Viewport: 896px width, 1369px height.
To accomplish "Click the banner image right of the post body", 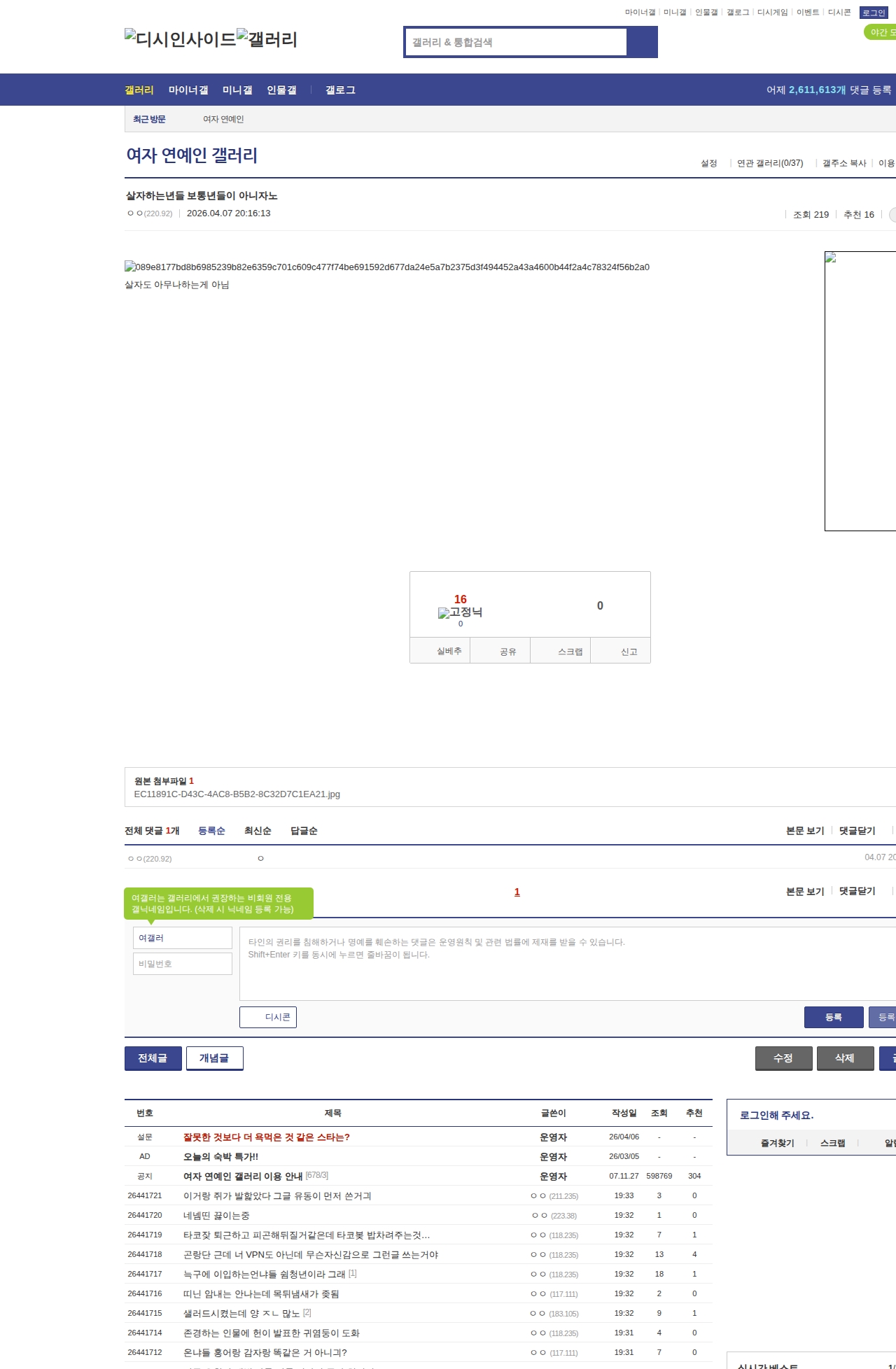I will coord(860,391).
